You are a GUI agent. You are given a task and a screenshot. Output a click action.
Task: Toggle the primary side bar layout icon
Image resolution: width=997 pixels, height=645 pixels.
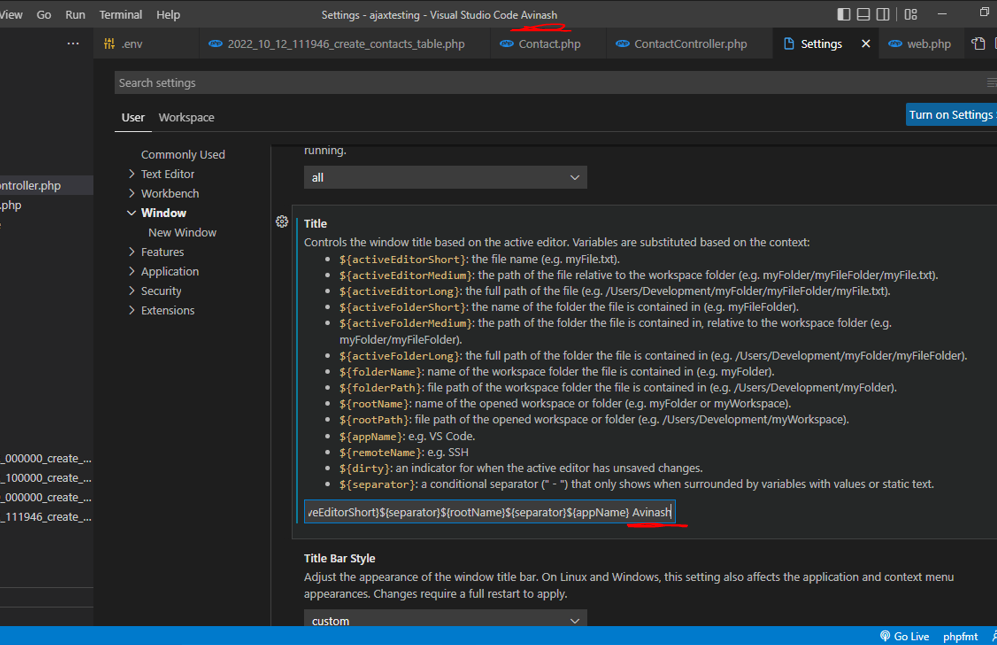tap(844, 14)
